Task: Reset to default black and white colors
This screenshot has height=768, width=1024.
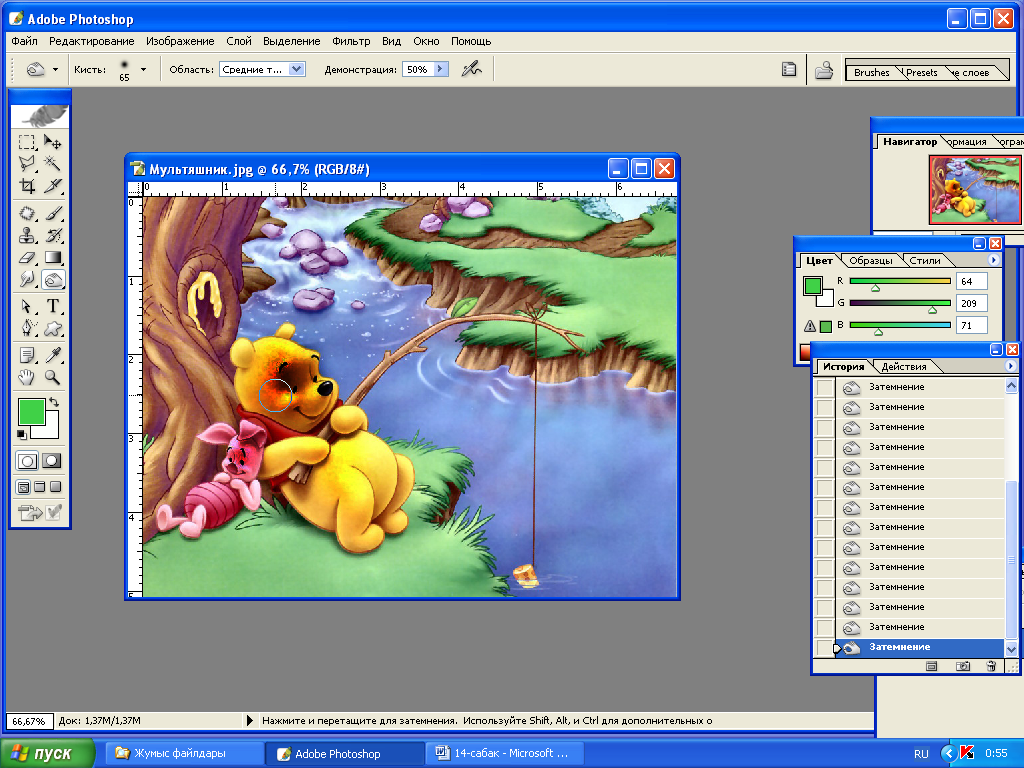Action: coord(22,434)
